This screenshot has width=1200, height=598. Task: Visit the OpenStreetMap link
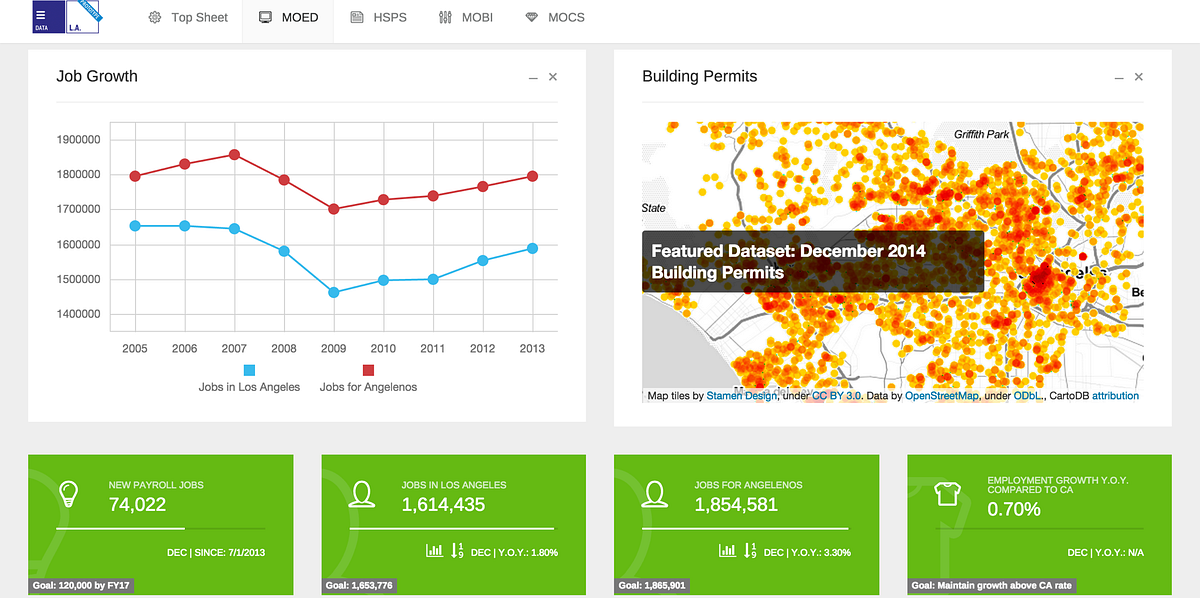(943, 396)
